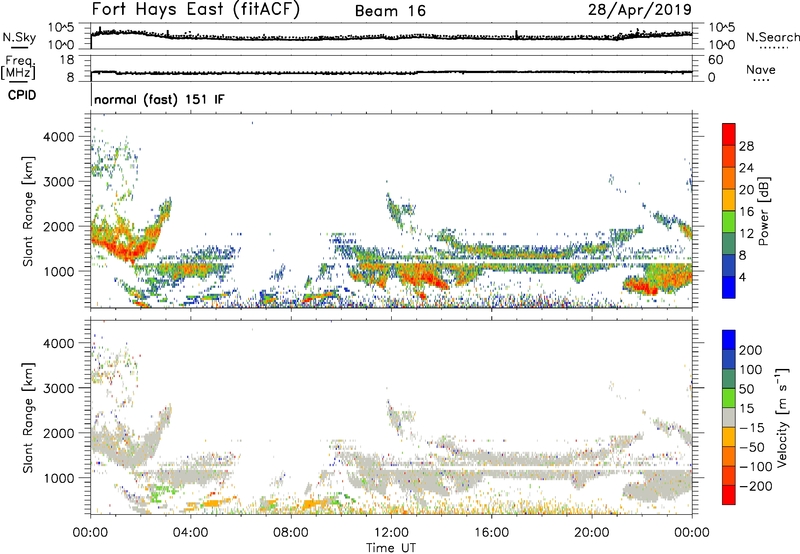Click the '08:00' time axis label

tap(291, 533)
